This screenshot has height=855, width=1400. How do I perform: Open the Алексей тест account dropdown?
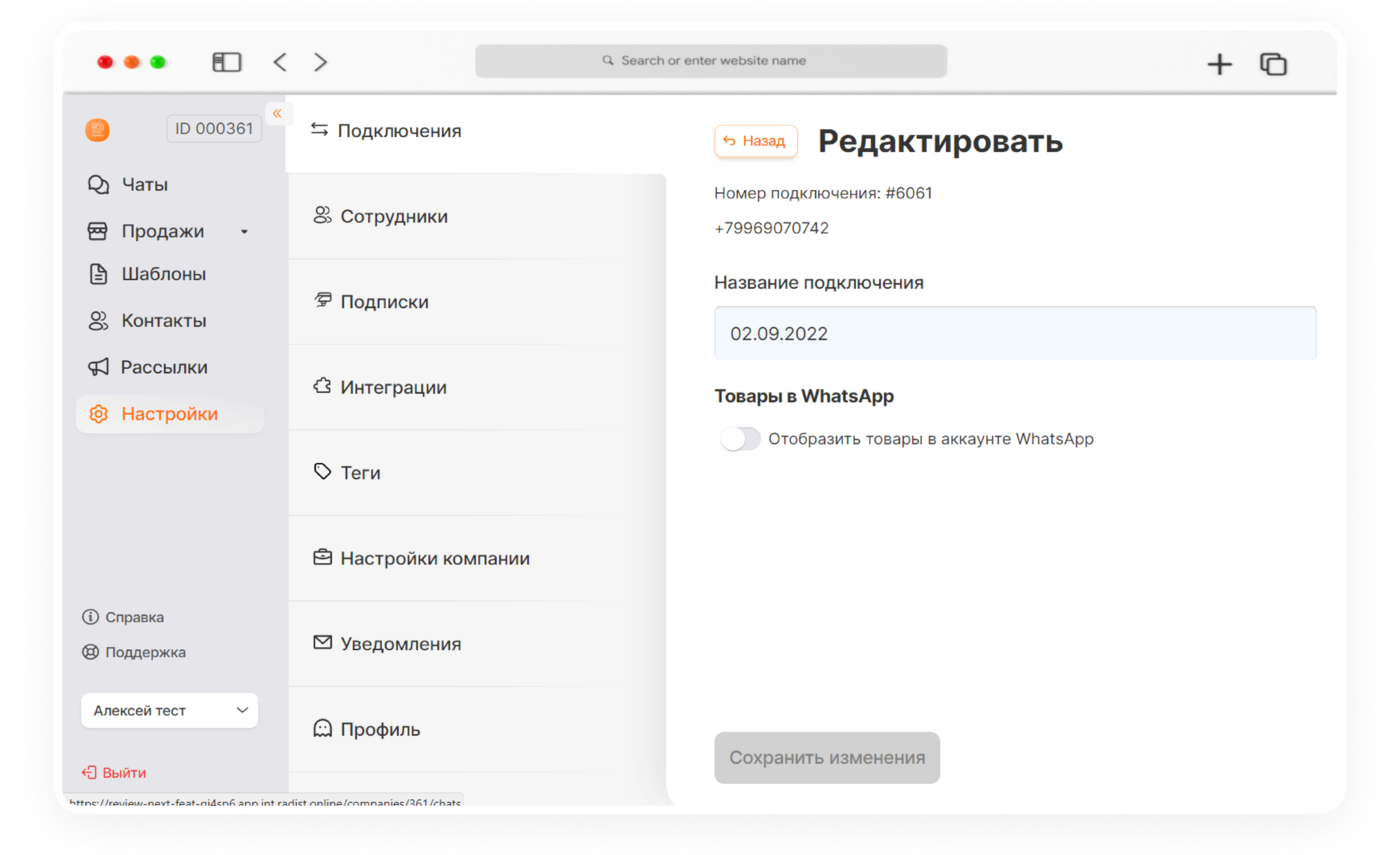click(169, 710)
